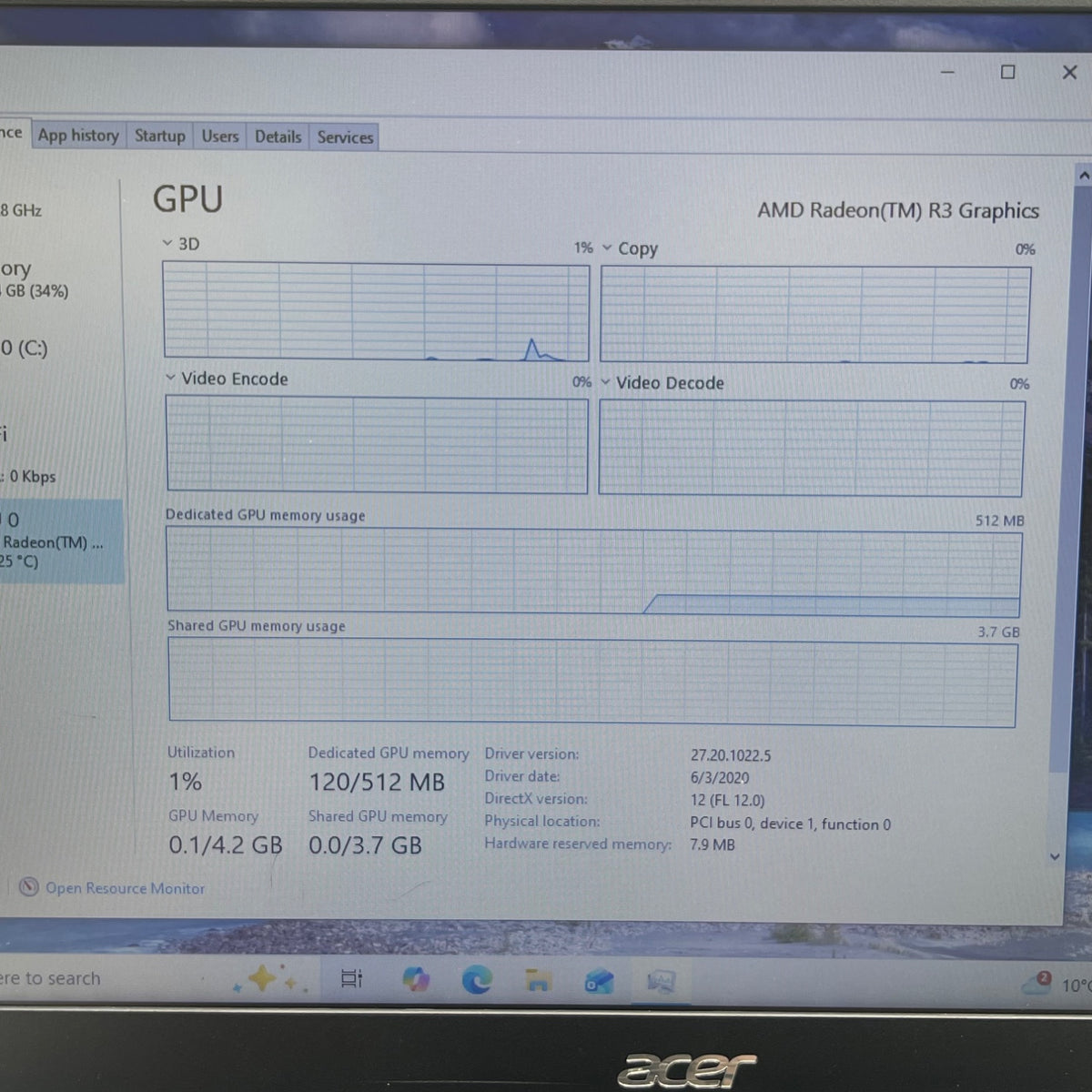Open Task View from the taskbar
This screenshot has height=1092, width=1092.
pyautogui.click(x=351, y=978)
